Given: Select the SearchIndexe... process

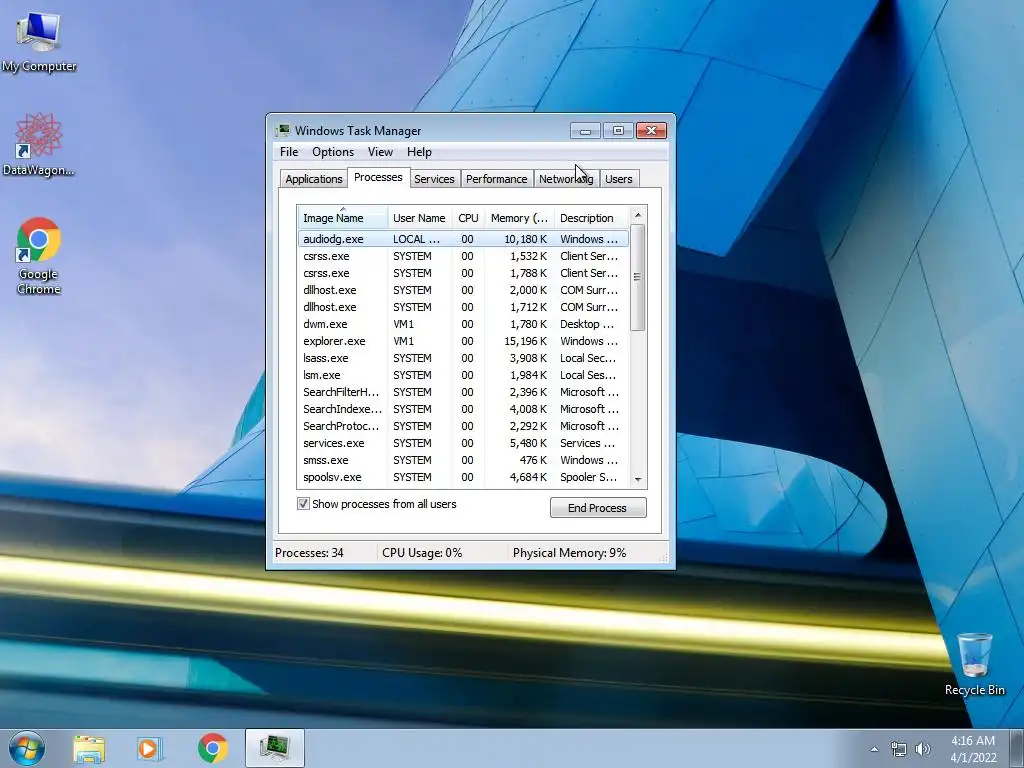Looking at the screenshot, I should (463, 409).
